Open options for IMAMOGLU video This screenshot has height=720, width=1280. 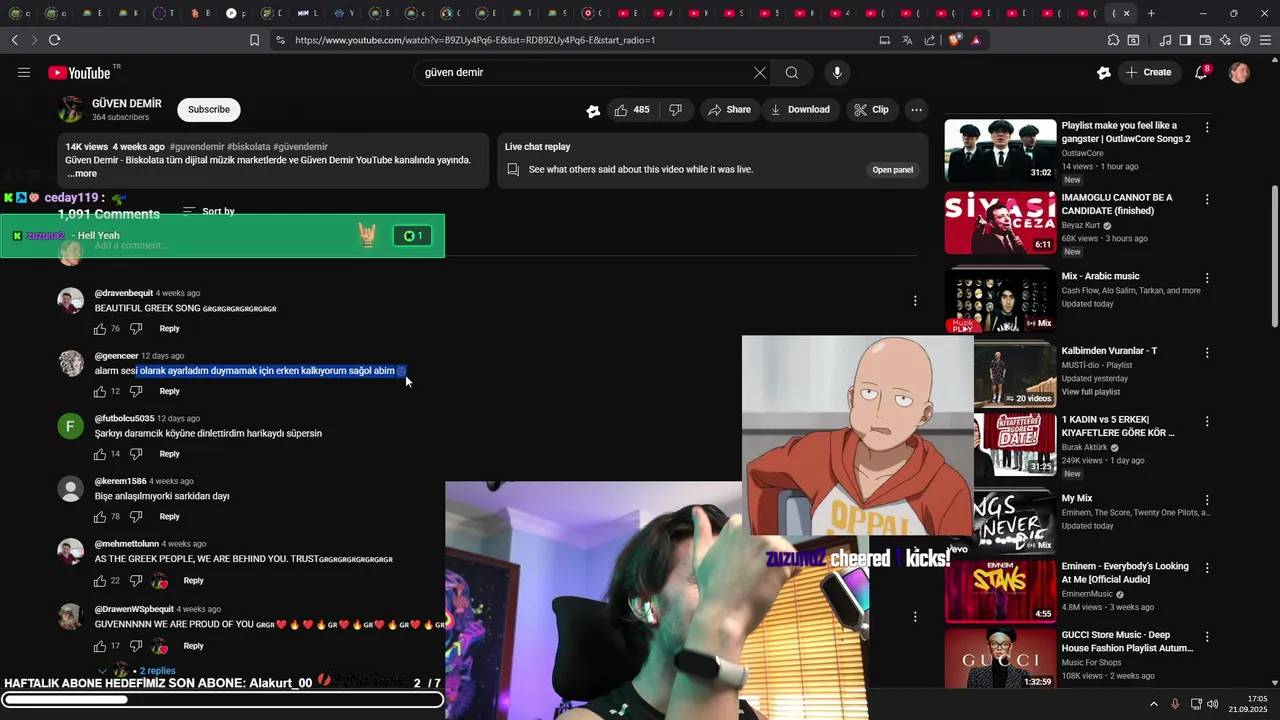tap(1207, 200)
